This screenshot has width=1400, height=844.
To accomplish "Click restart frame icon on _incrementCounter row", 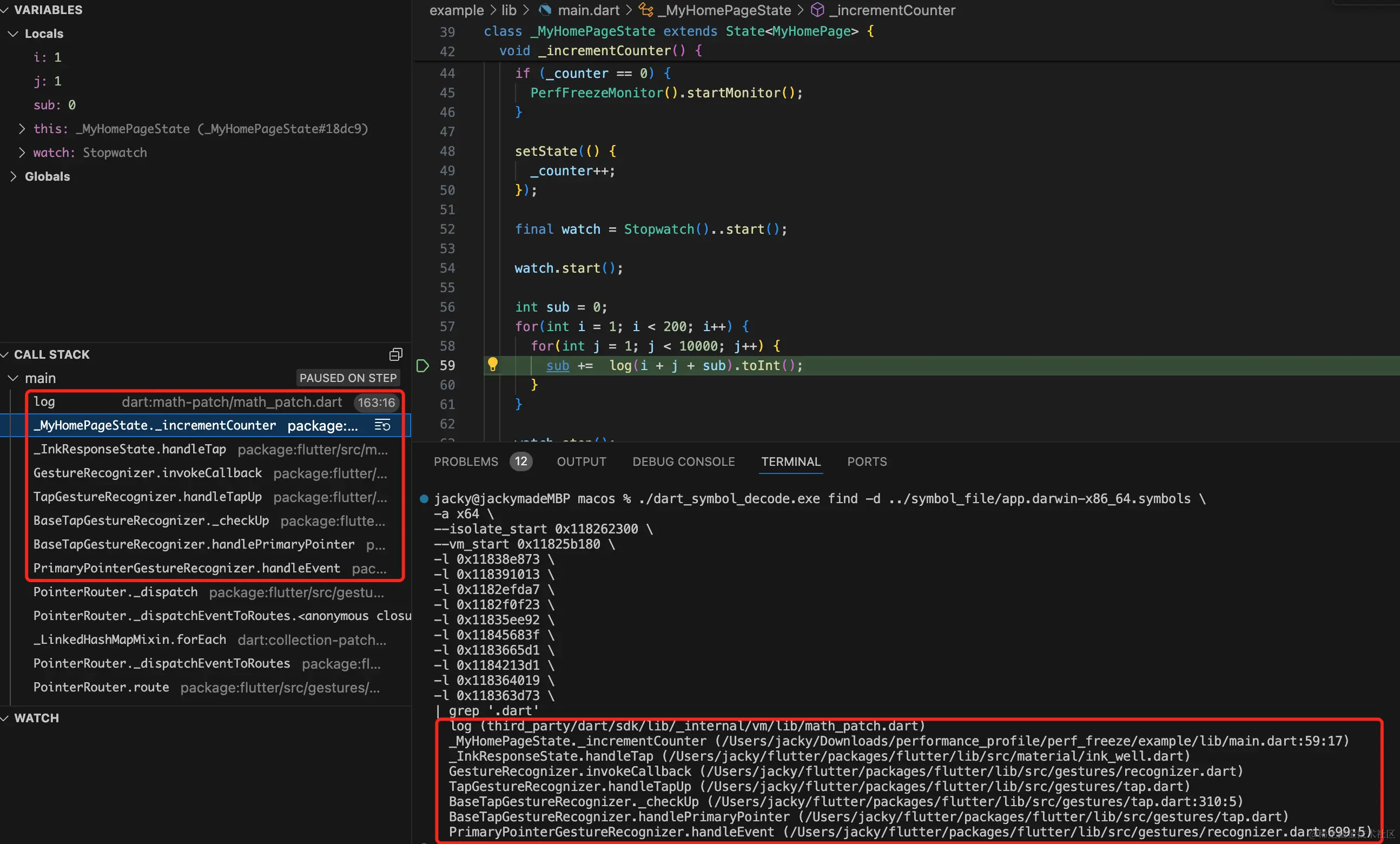I will coord(382,425).
